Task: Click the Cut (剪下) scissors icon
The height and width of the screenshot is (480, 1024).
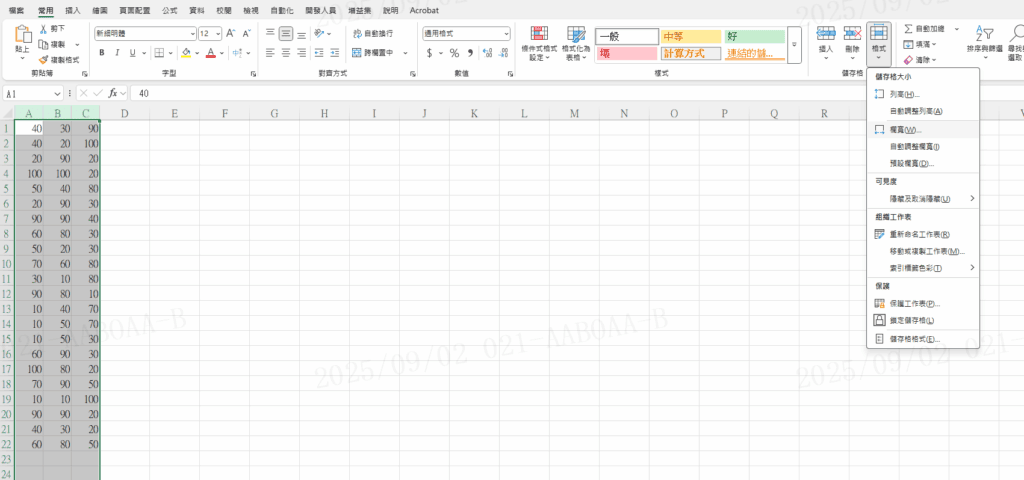Action: tap(44, 29)
